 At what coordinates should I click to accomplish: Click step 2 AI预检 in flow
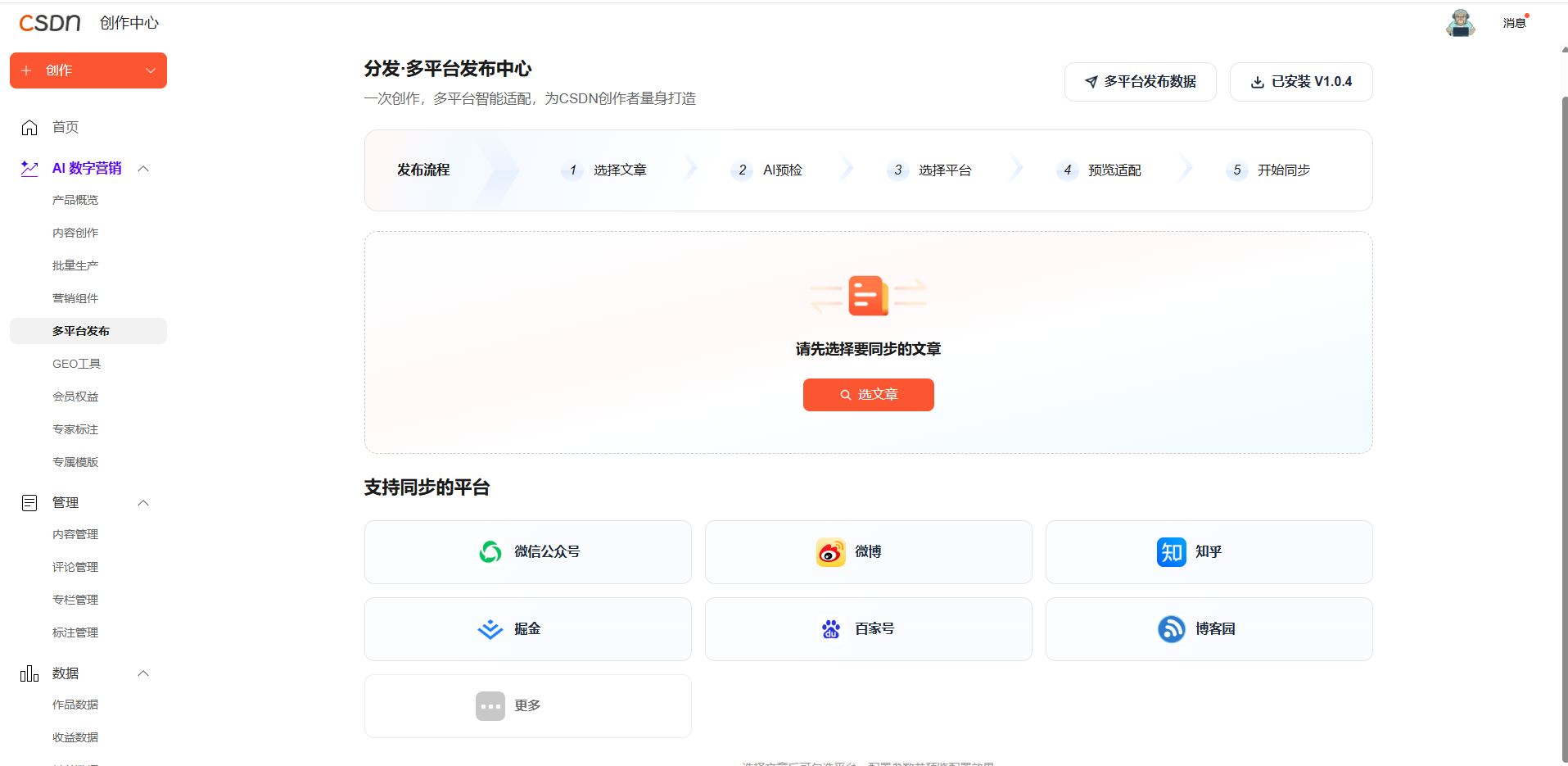click(x=767, y=170)
